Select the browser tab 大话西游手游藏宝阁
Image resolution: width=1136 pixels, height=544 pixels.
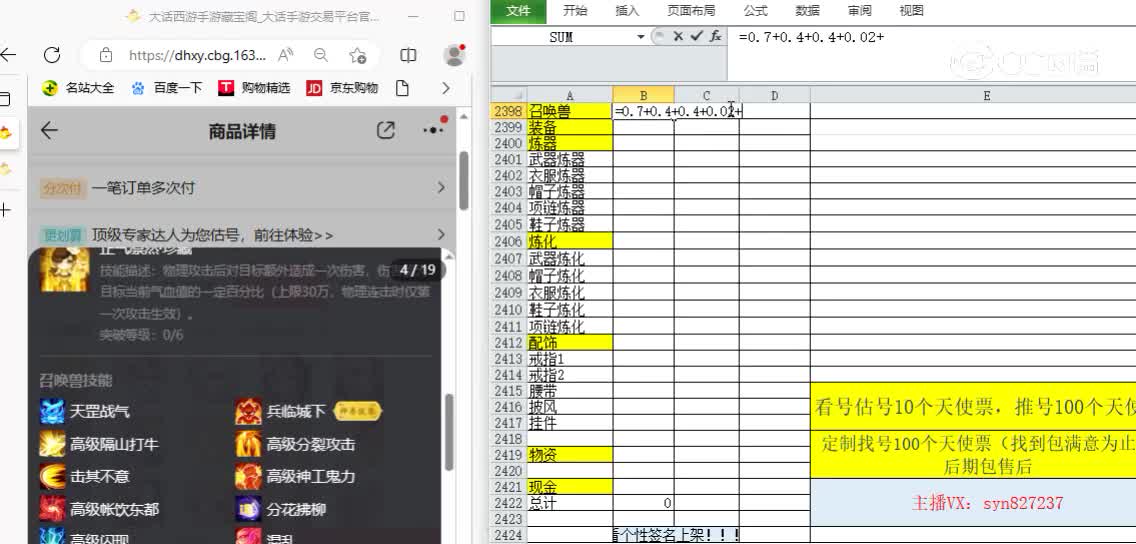point(254,16)
